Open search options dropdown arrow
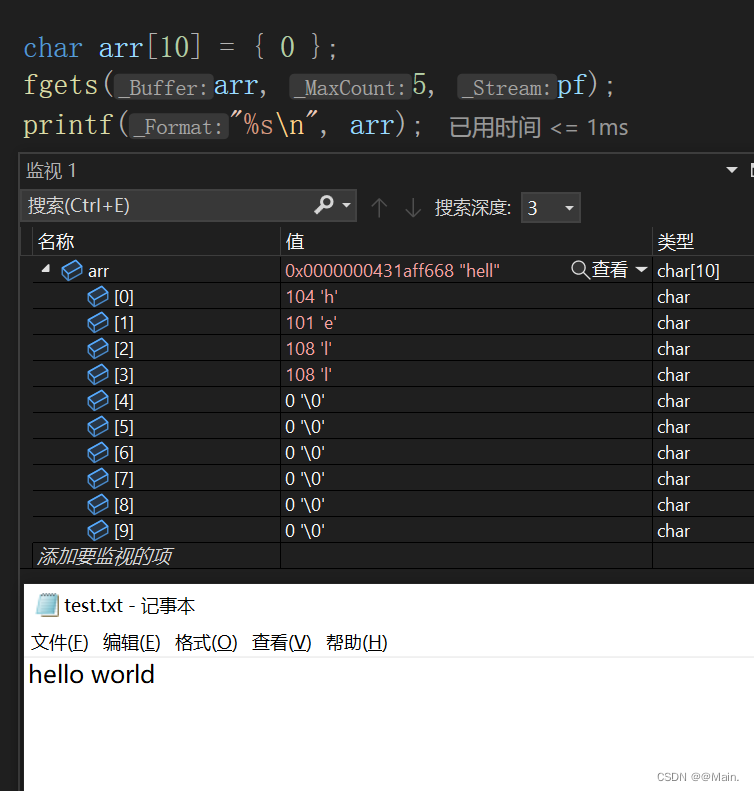Viewport: 754px width, 791px height. click(346, 205)
